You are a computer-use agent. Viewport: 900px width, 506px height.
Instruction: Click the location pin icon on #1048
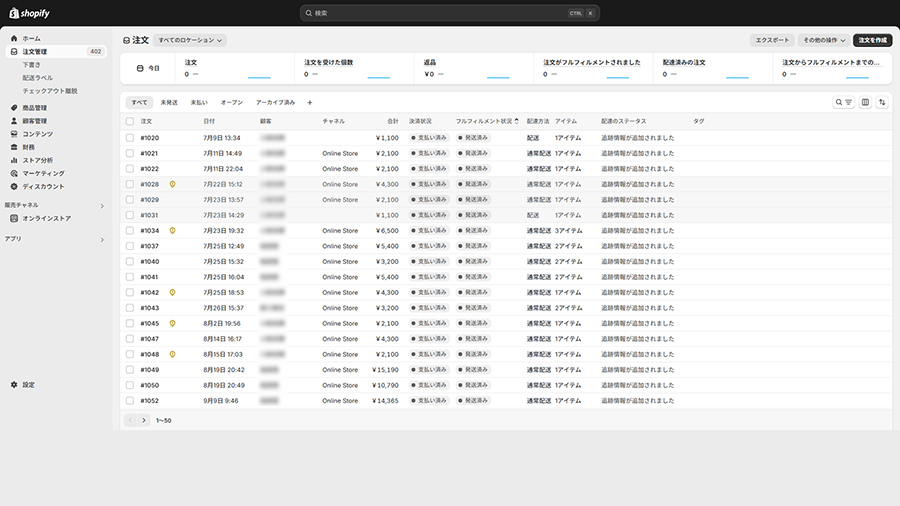[172, 355]
